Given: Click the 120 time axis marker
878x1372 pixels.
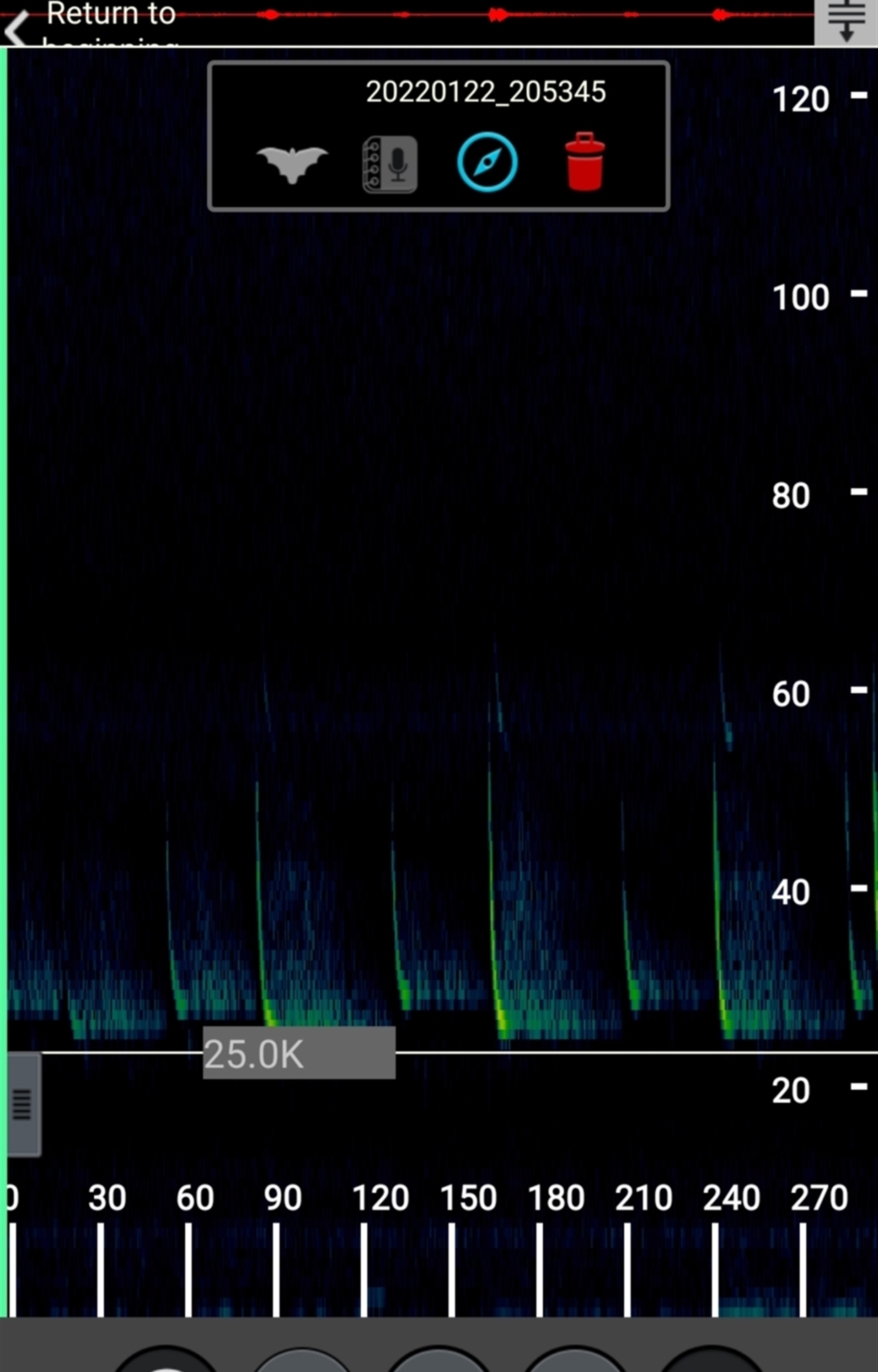Looking at the screenshot, I should coord(380,1198).
